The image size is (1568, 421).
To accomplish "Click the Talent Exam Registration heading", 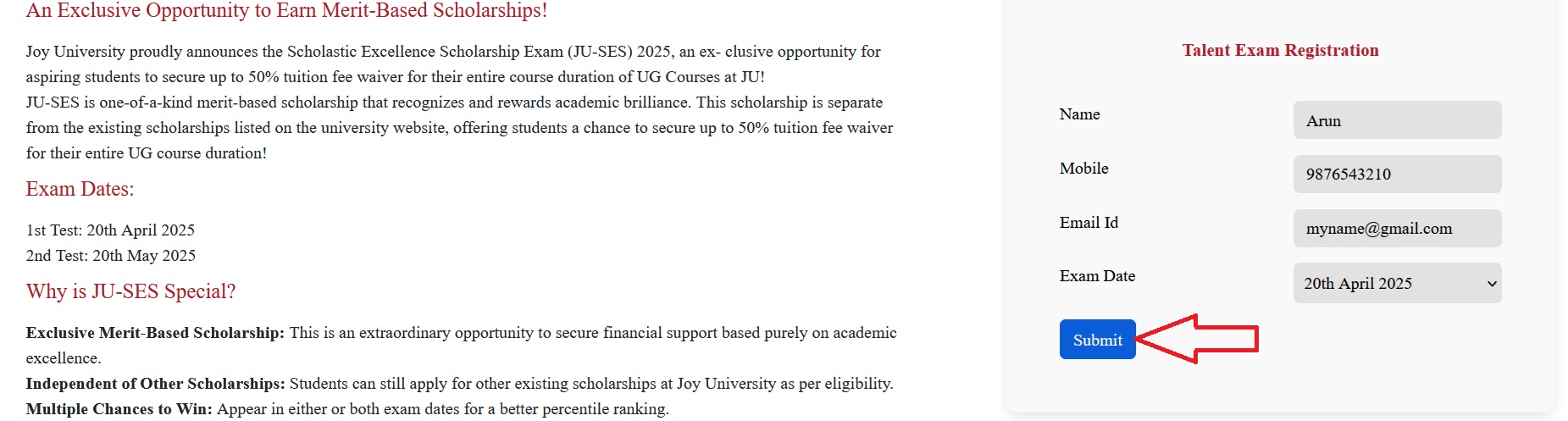I will tap(1279, 50).
